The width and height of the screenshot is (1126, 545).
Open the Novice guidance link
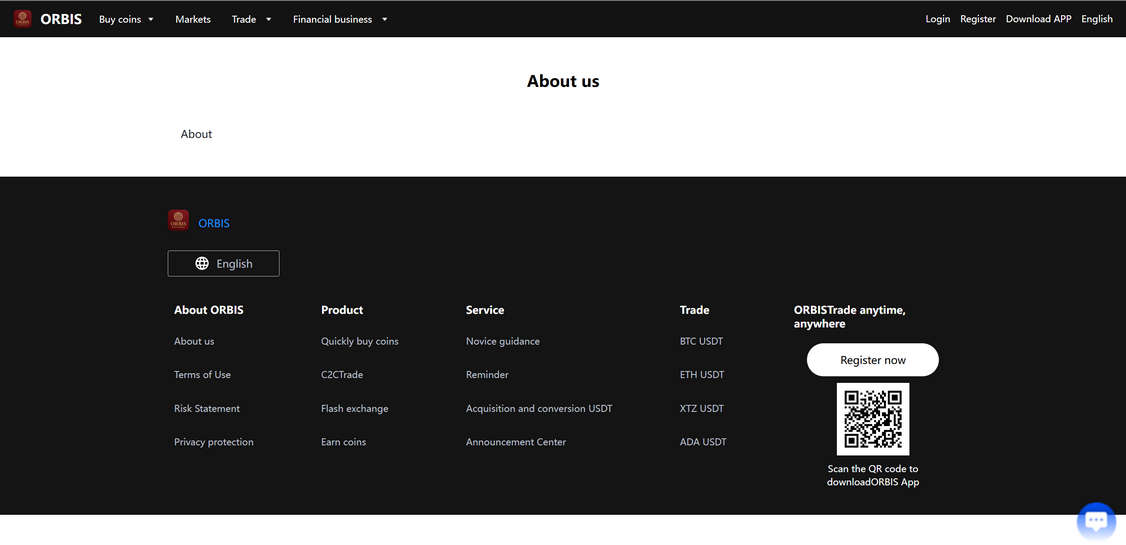coord(503,341)
